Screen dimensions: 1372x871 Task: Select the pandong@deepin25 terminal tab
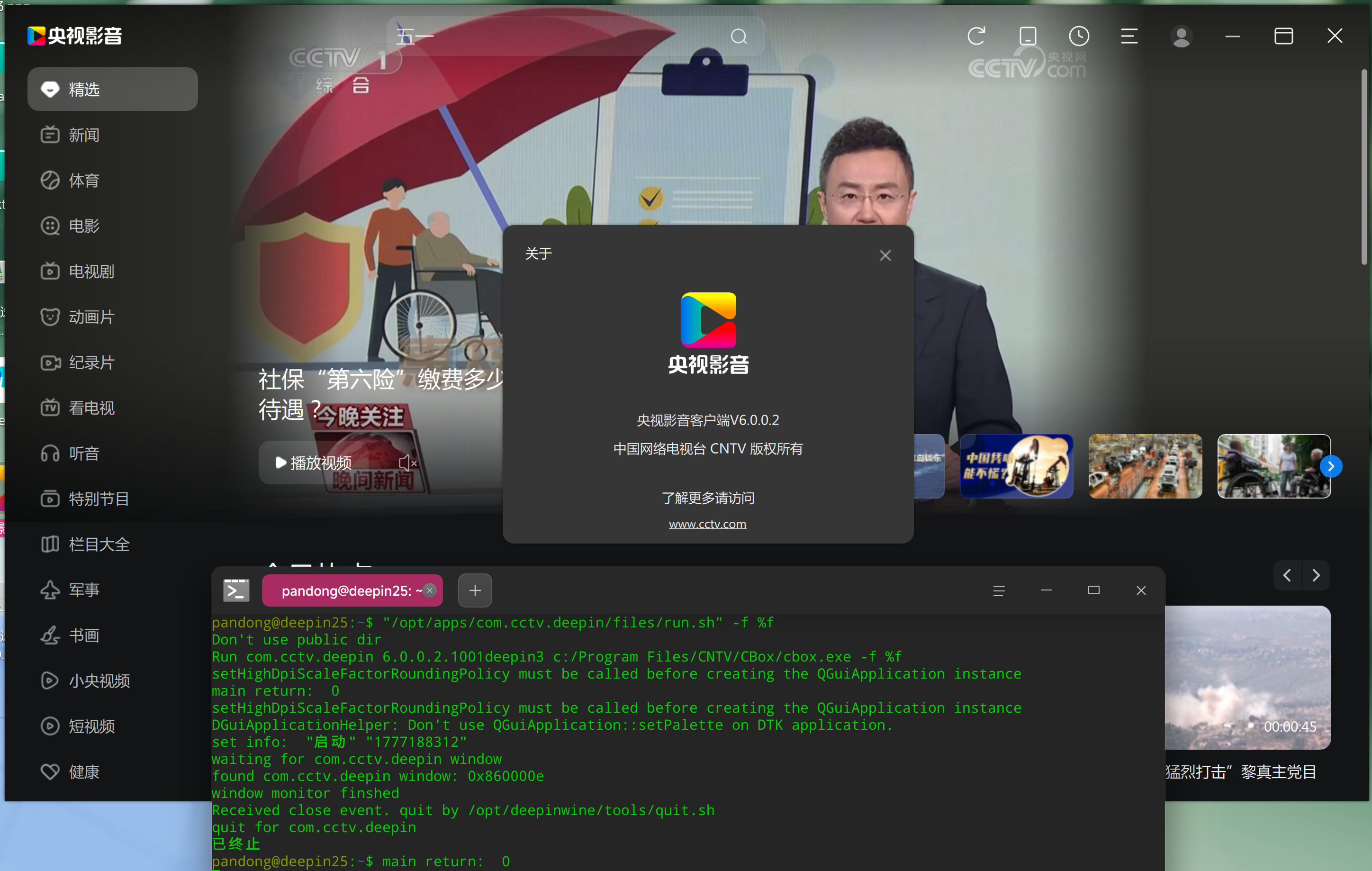[352, 590]
